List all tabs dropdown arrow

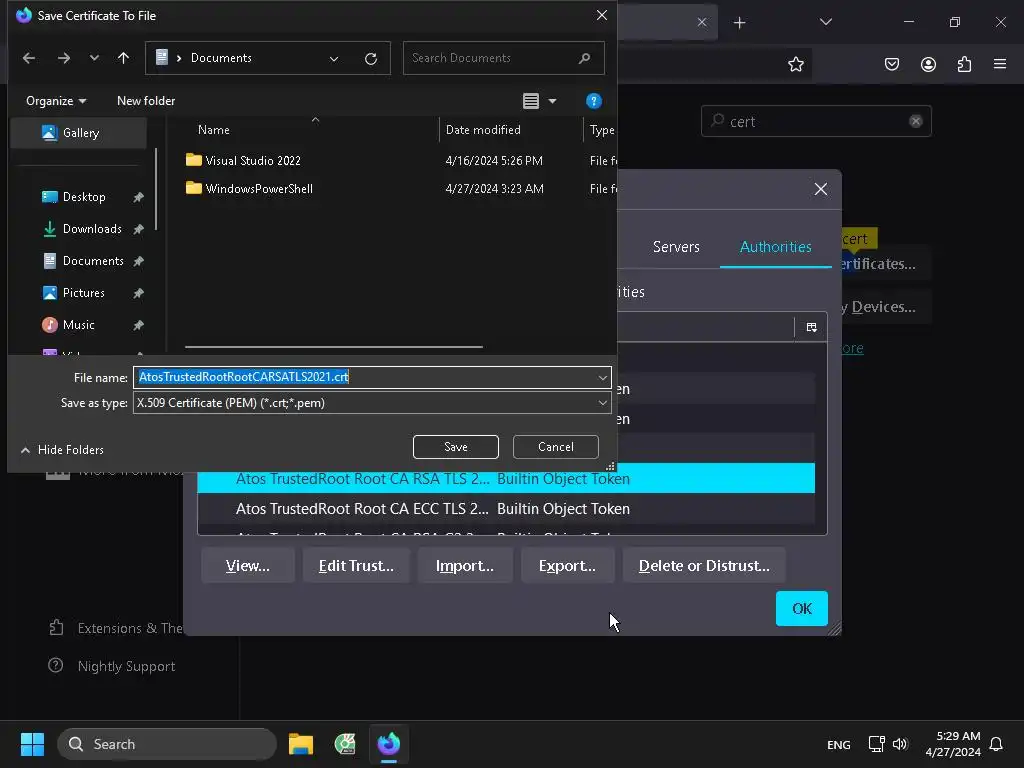coord(825,22)
